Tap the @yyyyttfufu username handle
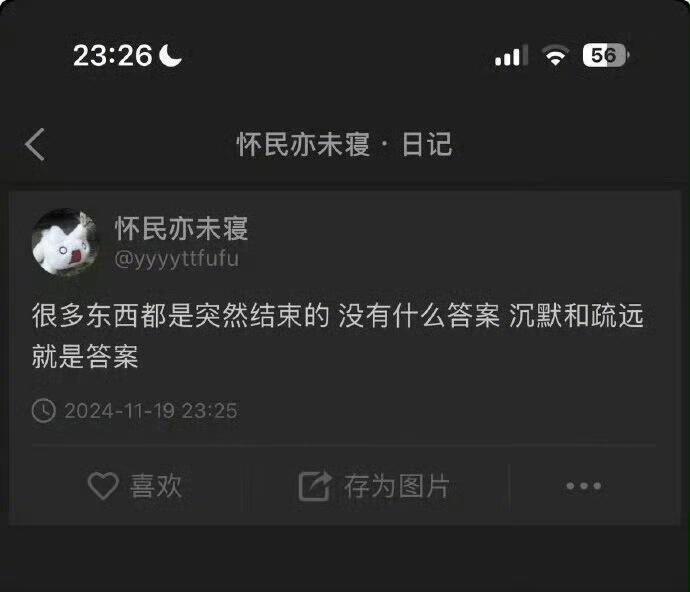 pos(176,258)
